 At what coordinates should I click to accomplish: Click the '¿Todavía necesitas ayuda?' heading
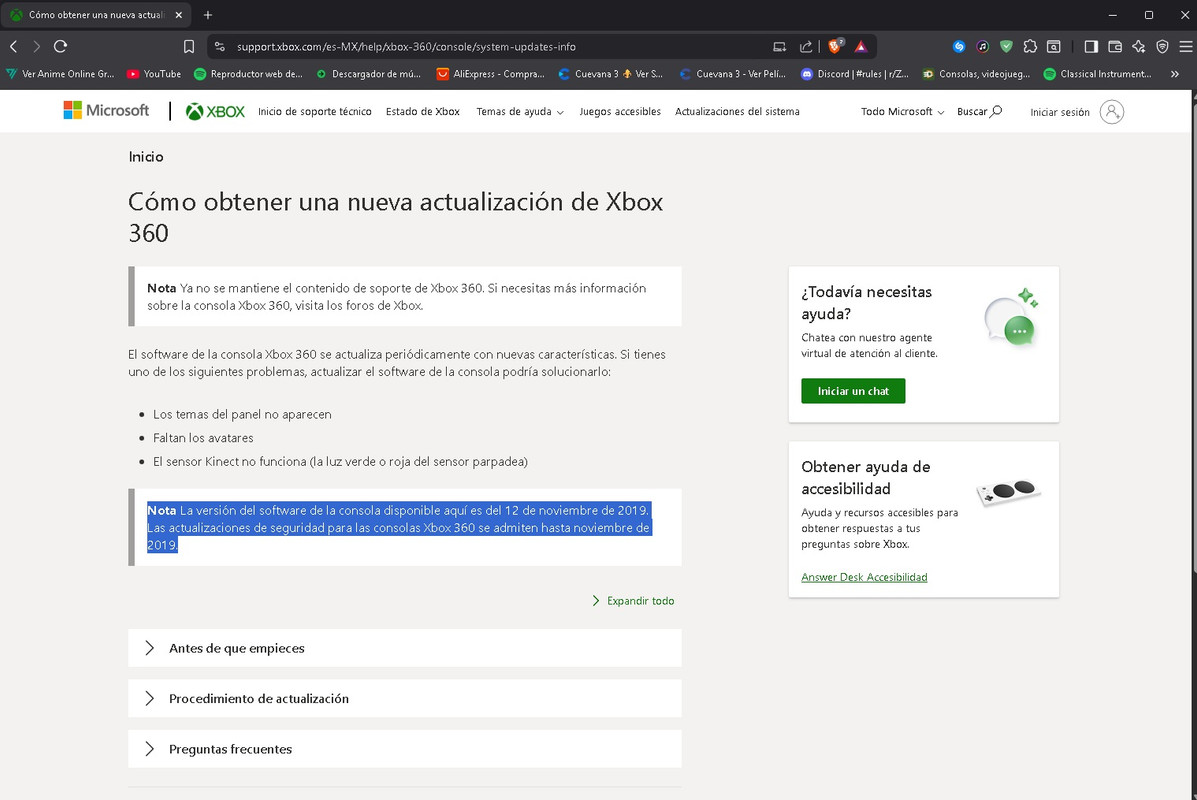tap(866, 302)
